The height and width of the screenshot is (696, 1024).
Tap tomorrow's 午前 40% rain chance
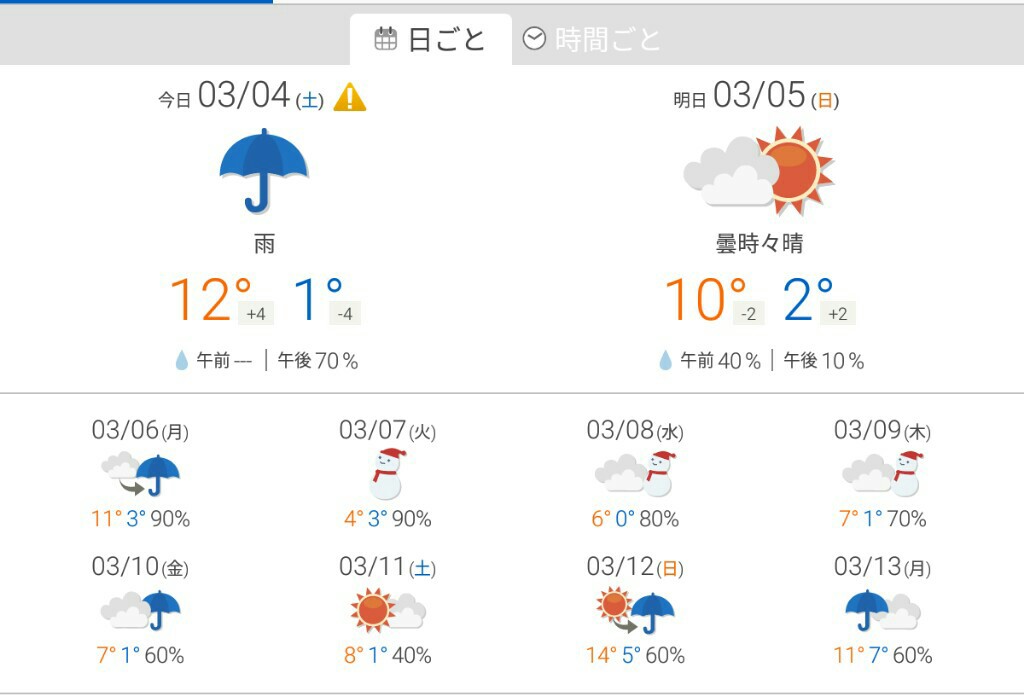720,360
